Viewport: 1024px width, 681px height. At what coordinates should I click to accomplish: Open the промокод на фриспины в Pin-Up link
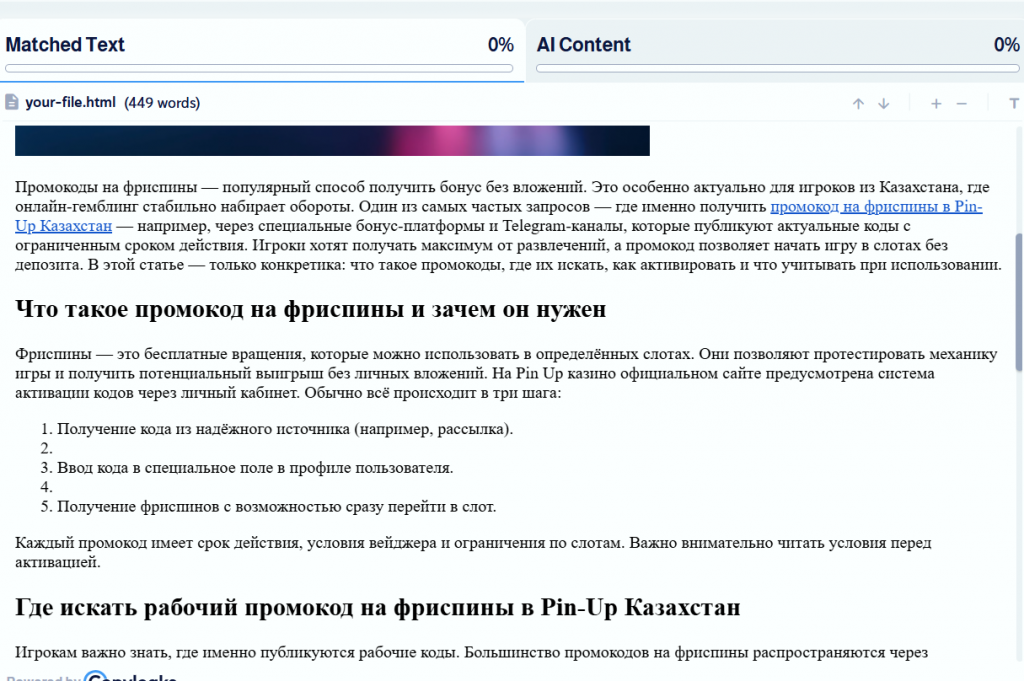coord(875,207)
